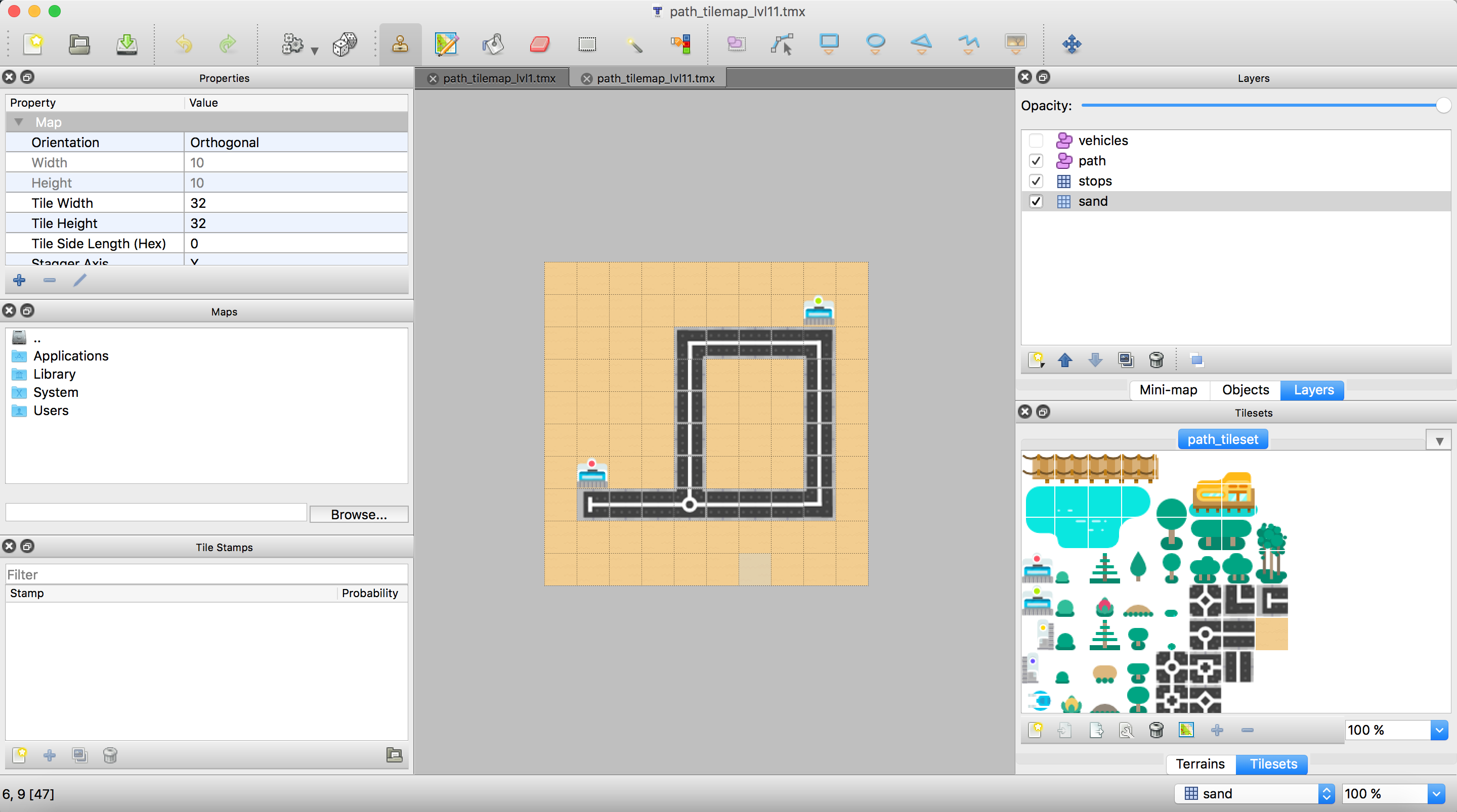This screenshot has width=1457, height=812.
Task: Select the Rectangular Select tool
Action: pyautogui.click(x=587, y=43)
